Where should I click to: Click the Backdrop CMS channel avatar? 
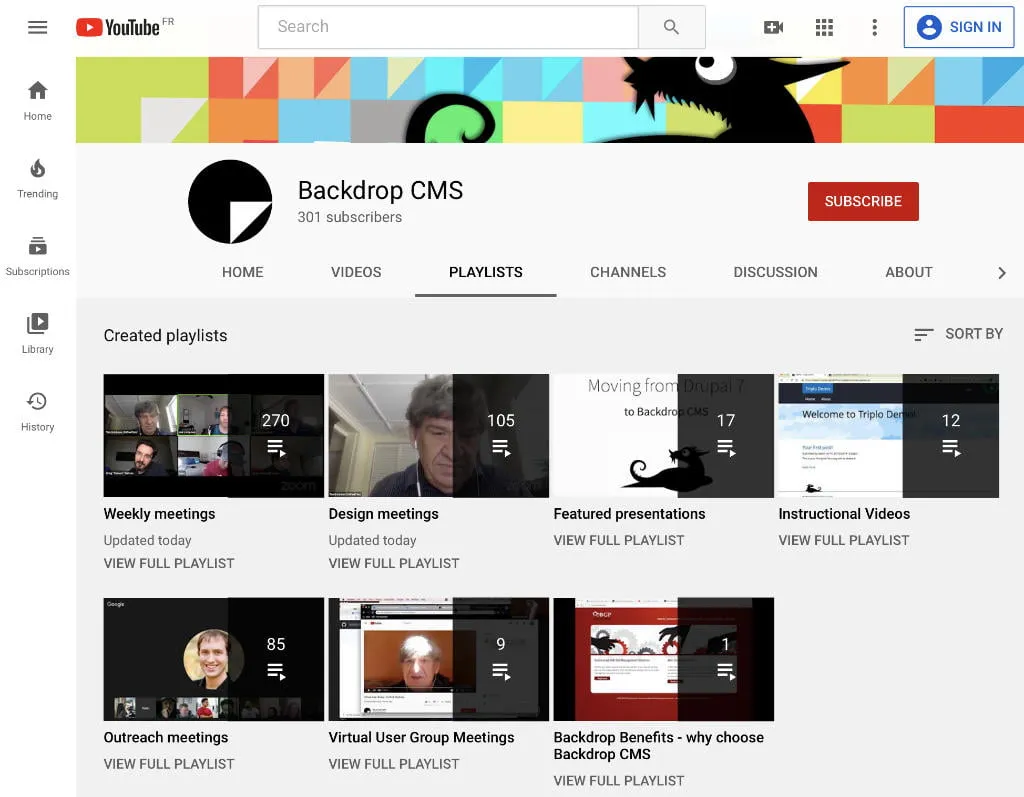(230, 201)
